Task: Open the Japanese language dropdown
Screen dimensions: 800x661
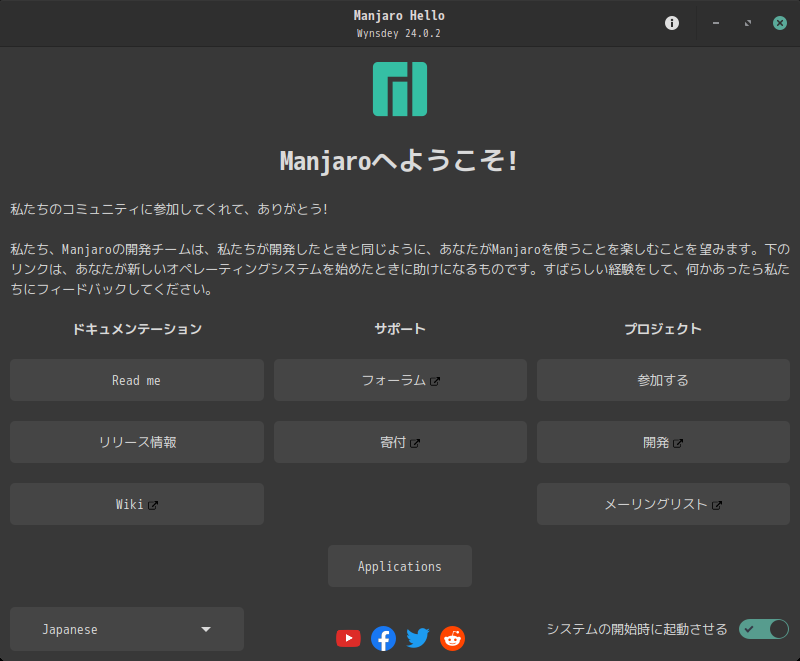Action: [127, 629]
